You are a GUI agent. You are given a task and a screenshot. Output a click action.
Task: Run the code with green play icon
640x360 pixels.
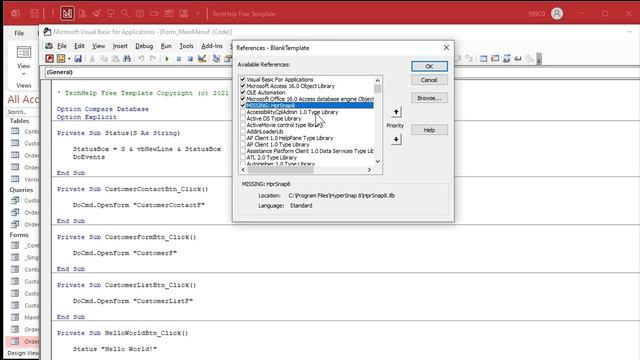click(x=167, y=59)
